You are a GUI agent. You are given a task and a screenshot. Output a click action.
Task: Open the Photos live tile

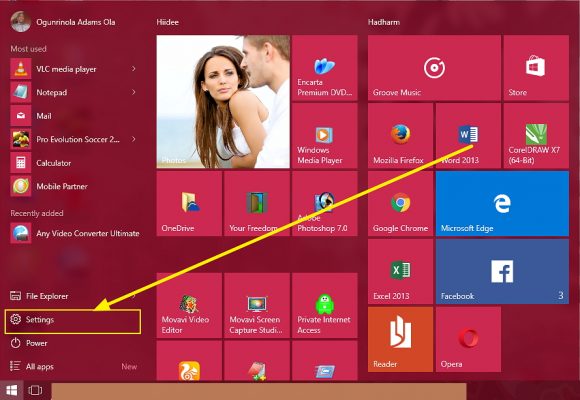click(x=223, y=102)
